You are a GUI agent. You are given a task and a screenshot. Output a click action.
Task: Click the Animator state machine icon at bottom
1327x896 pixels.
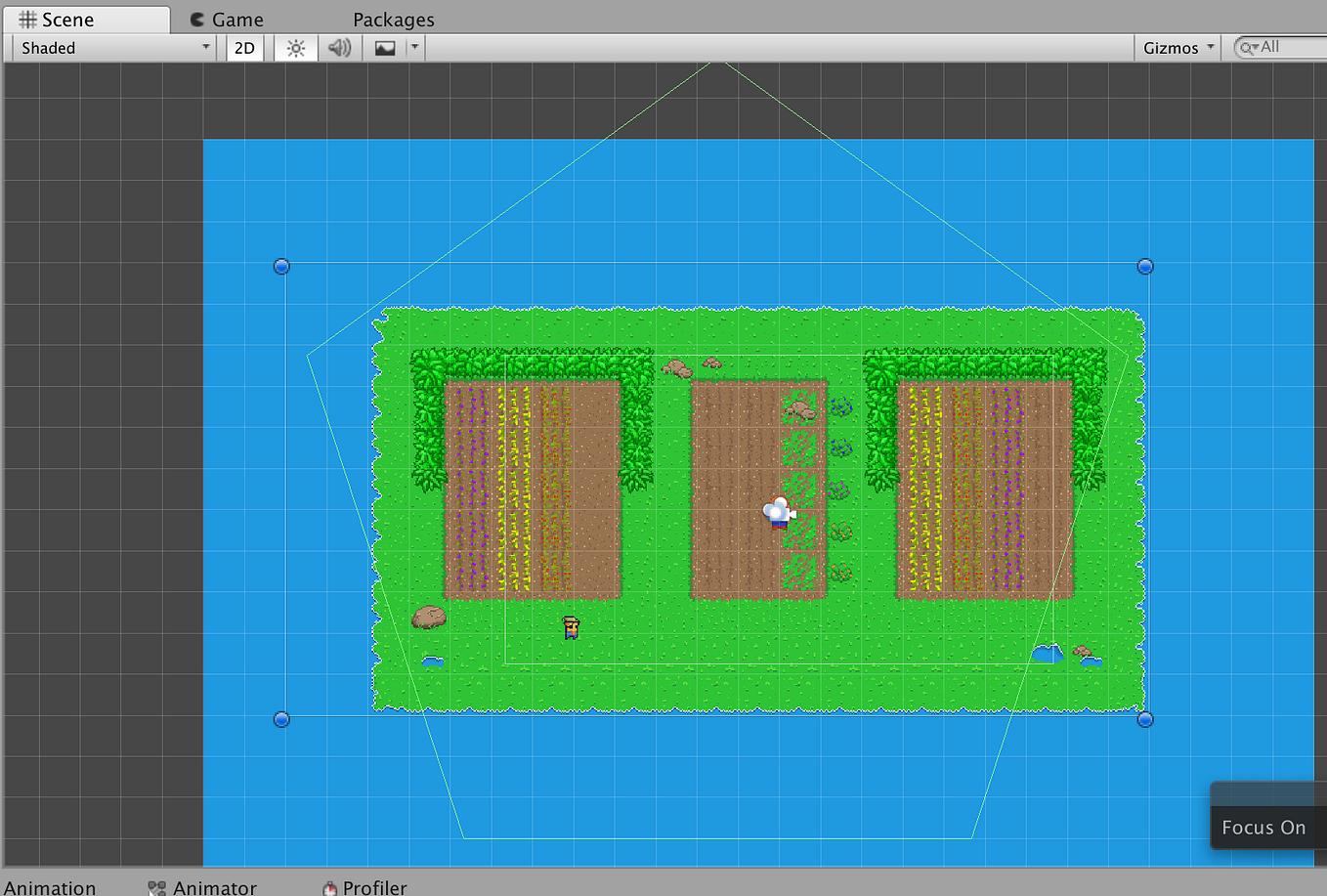click(x=156, y=887)
